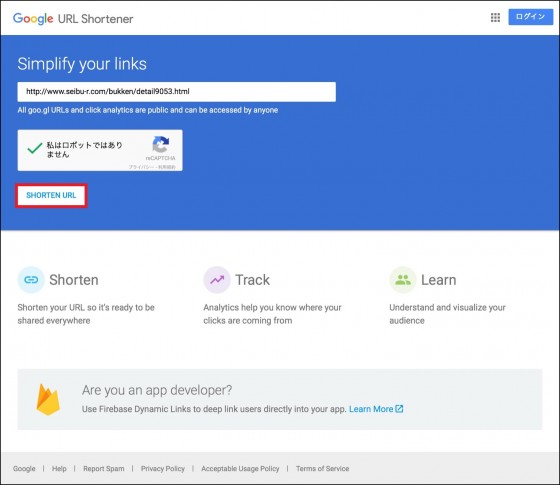Click the external-link icon after Learn More
Viewport: 560px width, 485px height.
[399, 409]
